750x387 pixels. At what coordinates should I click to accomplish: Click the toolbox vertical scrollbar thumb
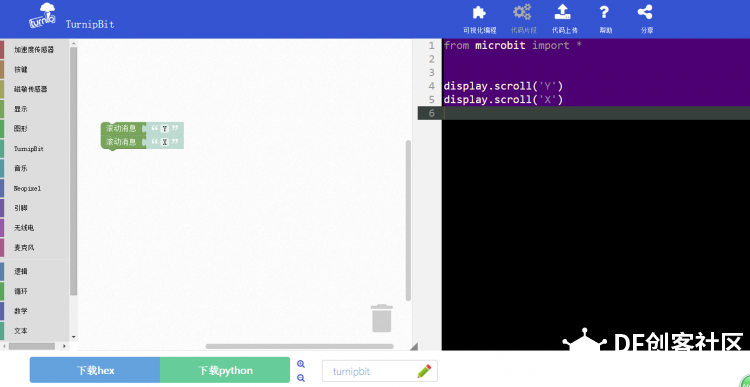click(74, 171)
